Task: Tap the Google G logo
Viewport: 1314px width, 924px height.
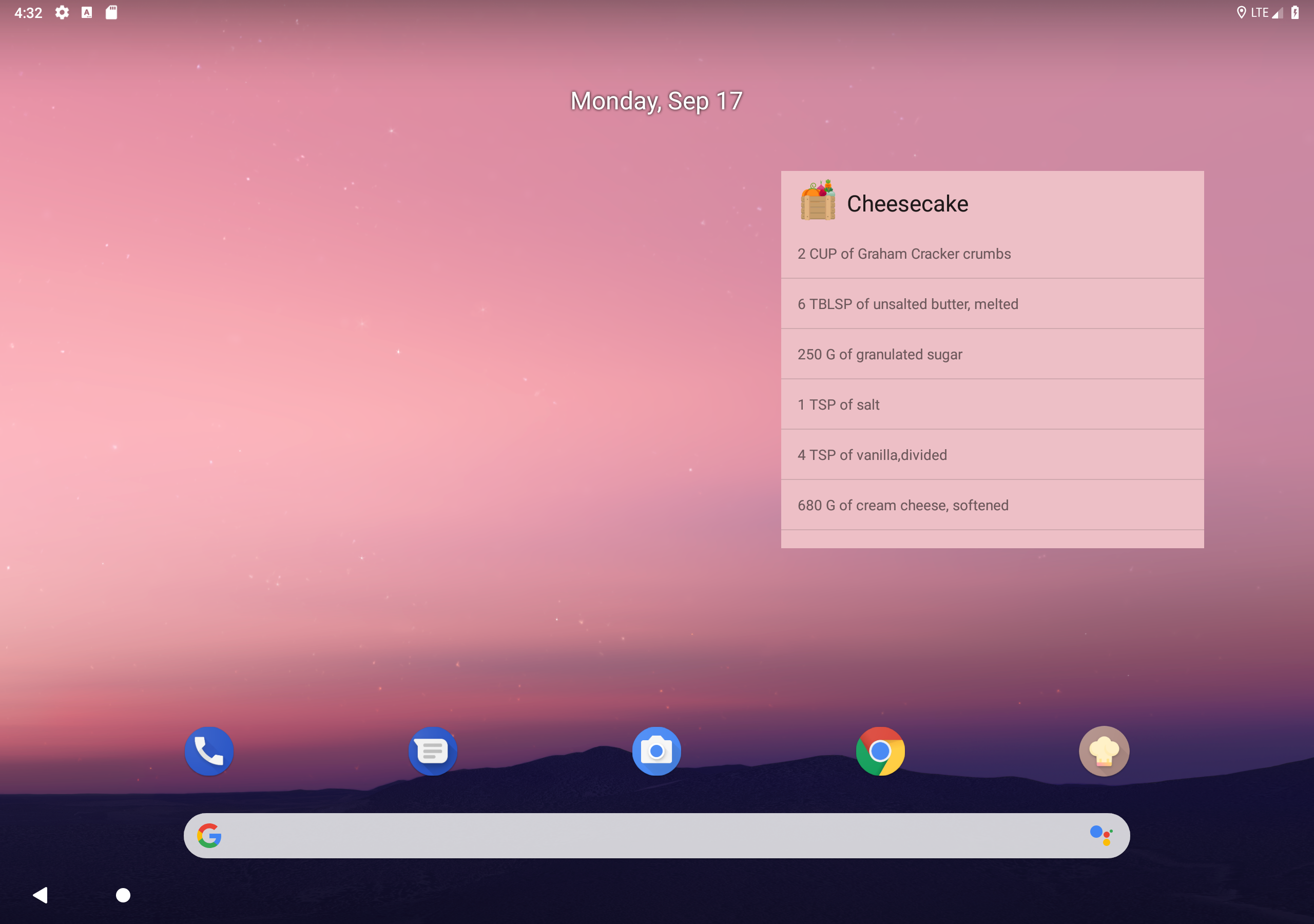Action: click(209, 835)
